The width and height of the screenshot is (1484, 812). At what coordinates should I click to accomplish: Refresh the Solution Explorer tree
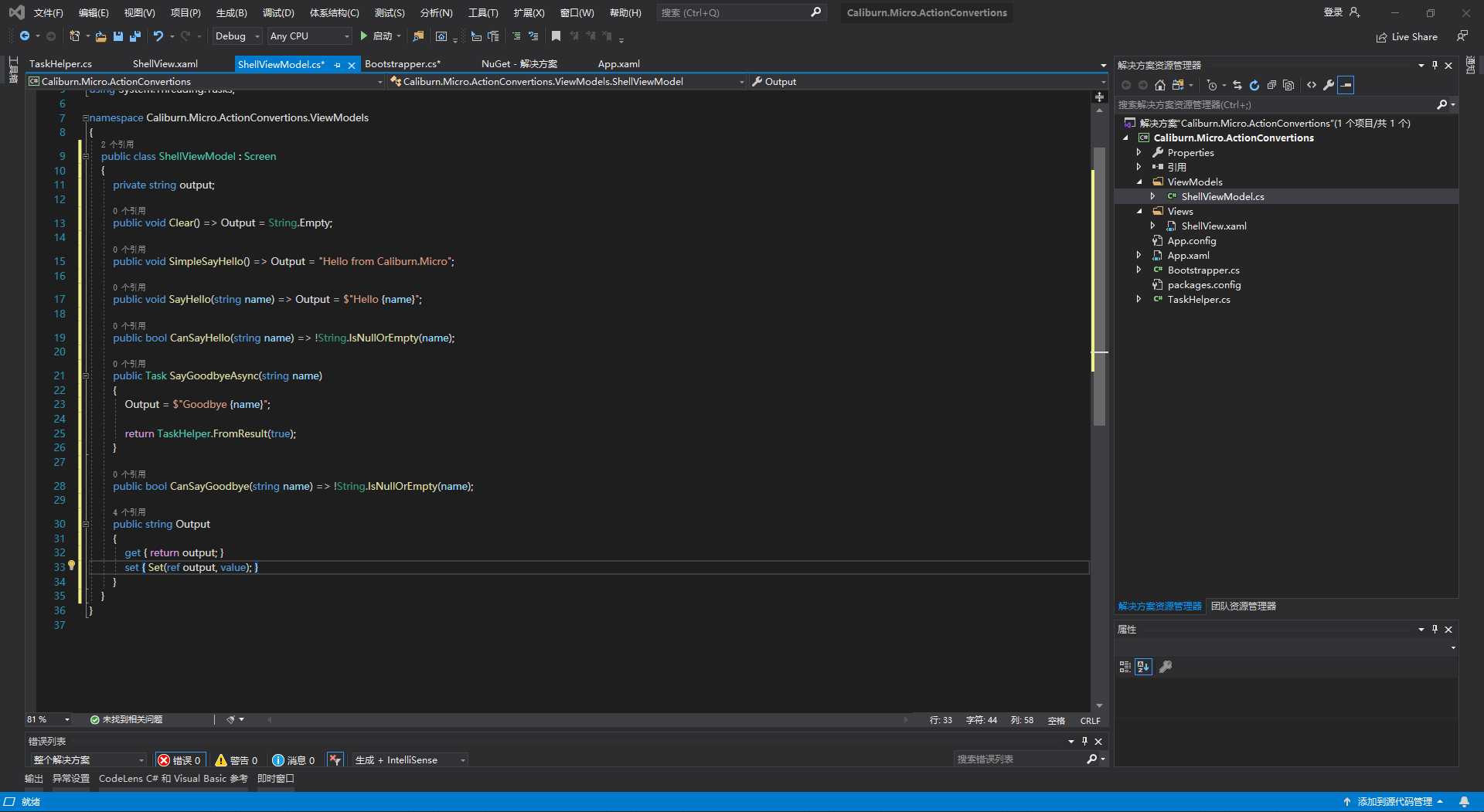(x=1254, y=85)
